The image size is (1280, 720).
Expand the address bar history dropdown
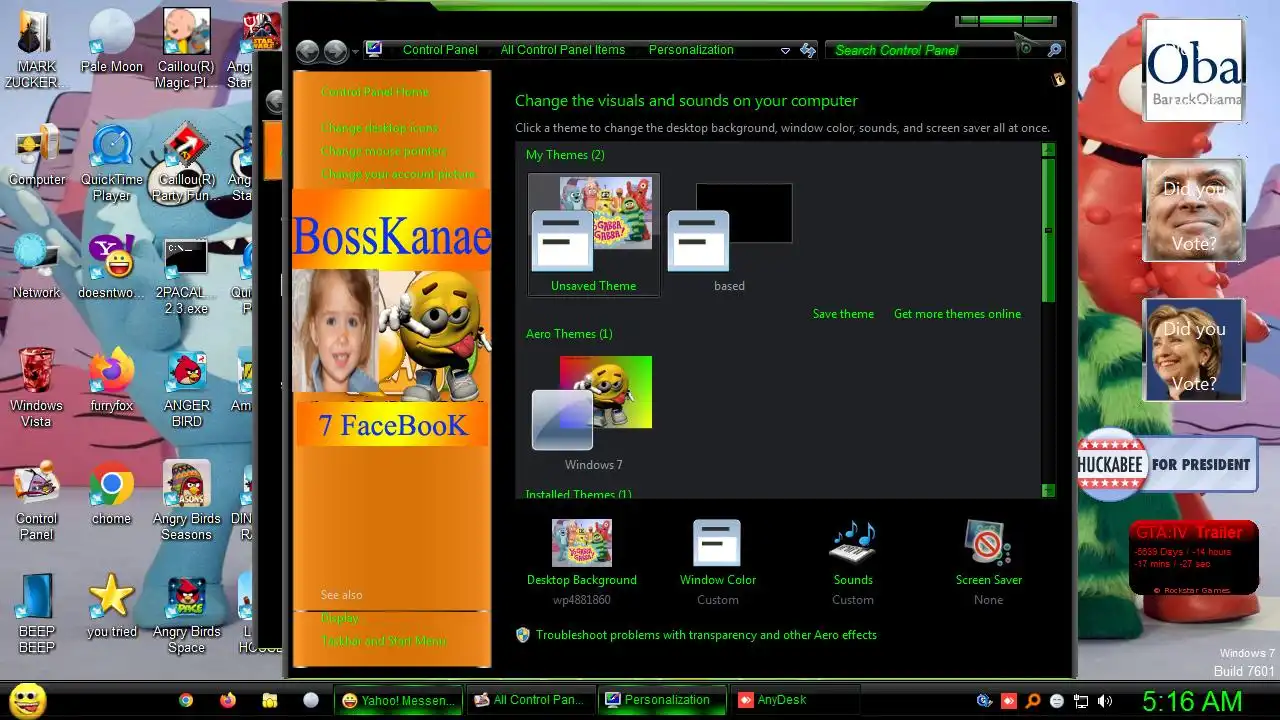pos(785,51)
